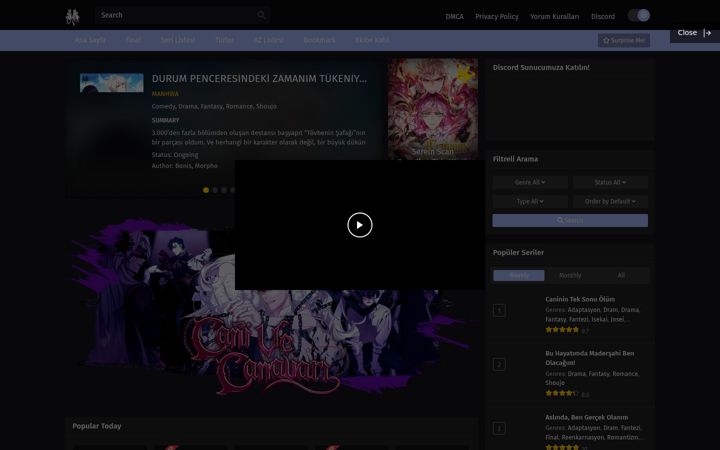Click the featured series small thumbnail
Viewport: 720px width, 450px height.
(112, 83)
